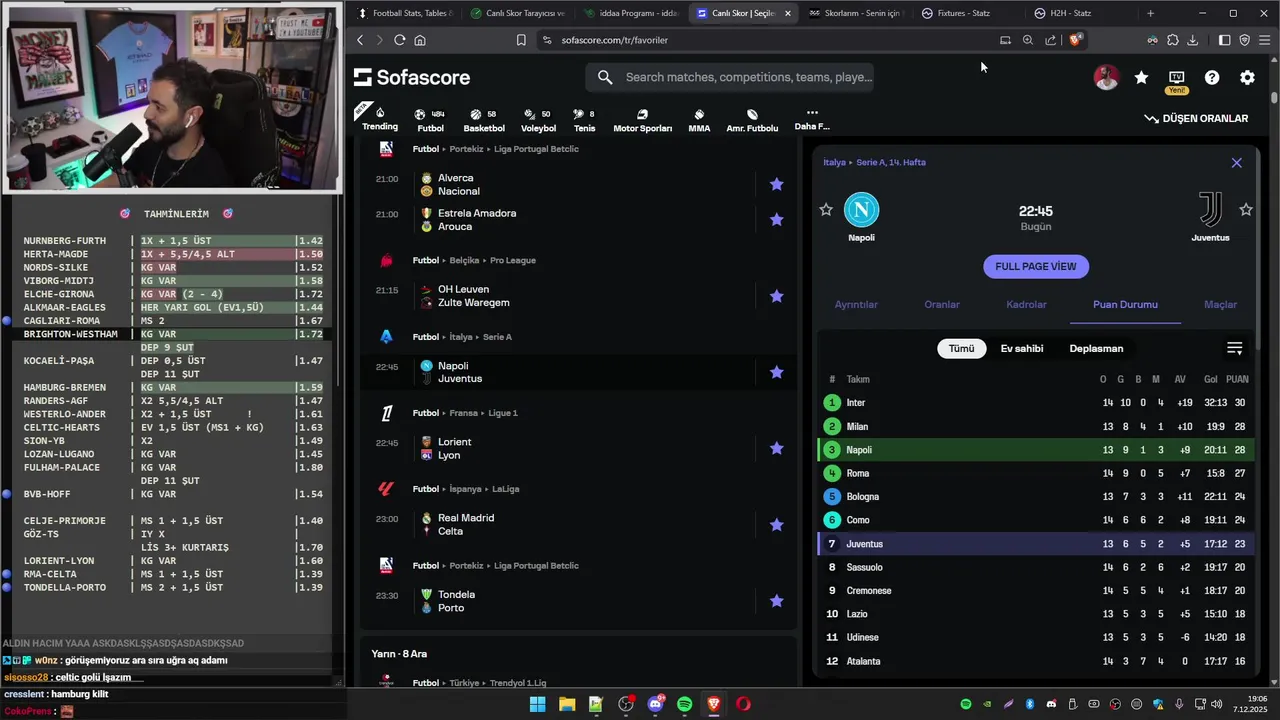Open the Trending sports category

pyautogui.click(x=379, y=119)
